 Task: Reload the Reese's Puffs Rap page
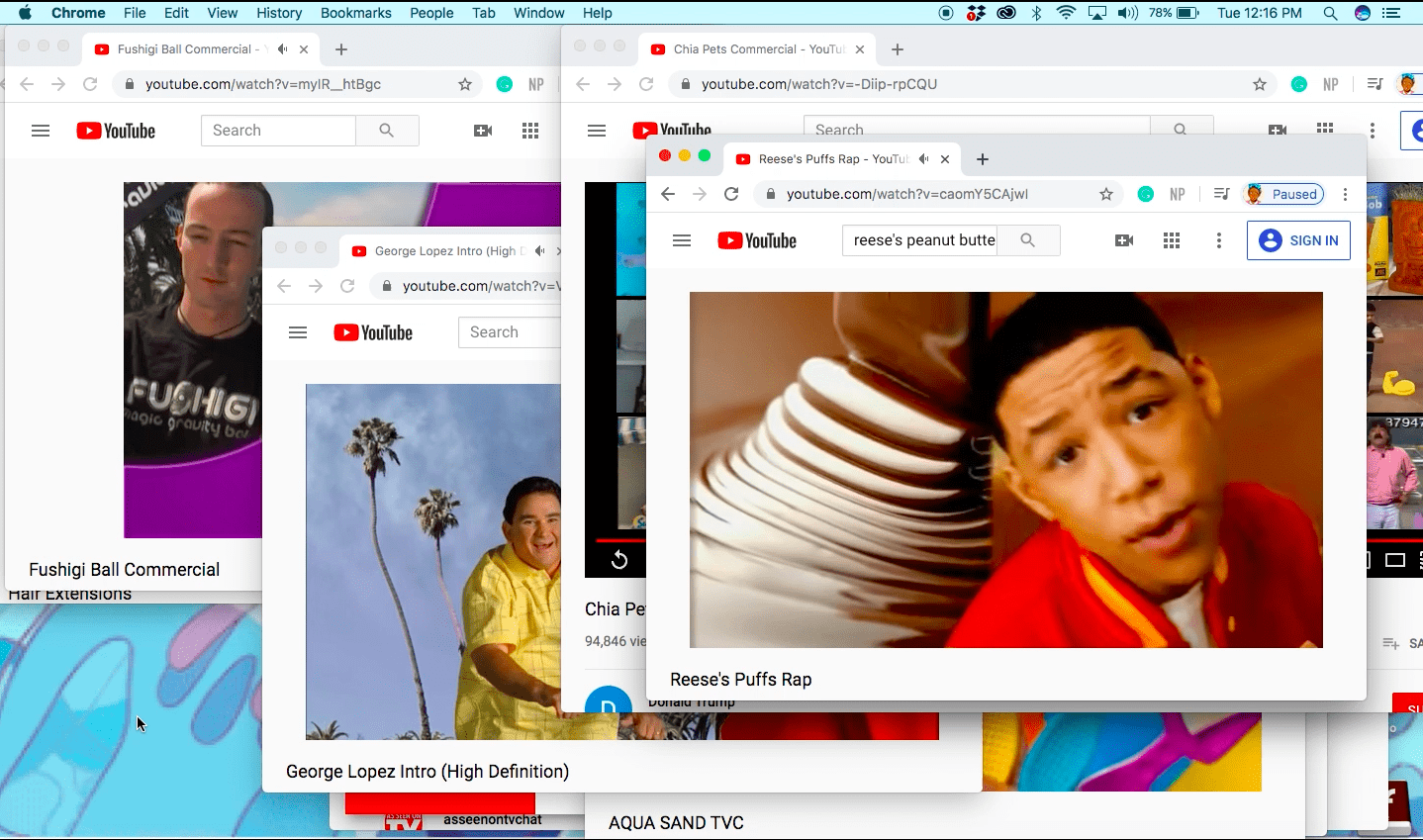731,194
